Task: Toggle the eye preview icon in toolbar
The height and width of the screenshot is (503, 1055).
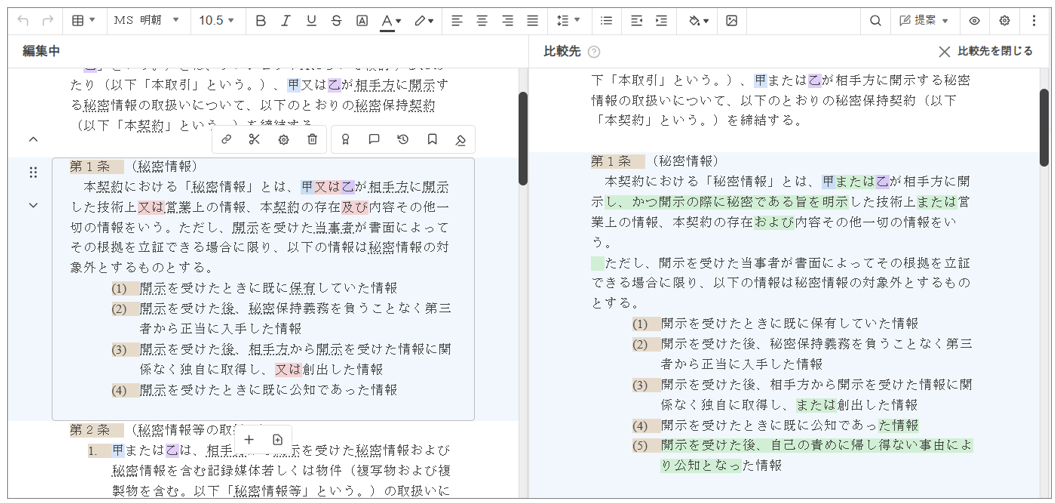Action: point(974,20)
